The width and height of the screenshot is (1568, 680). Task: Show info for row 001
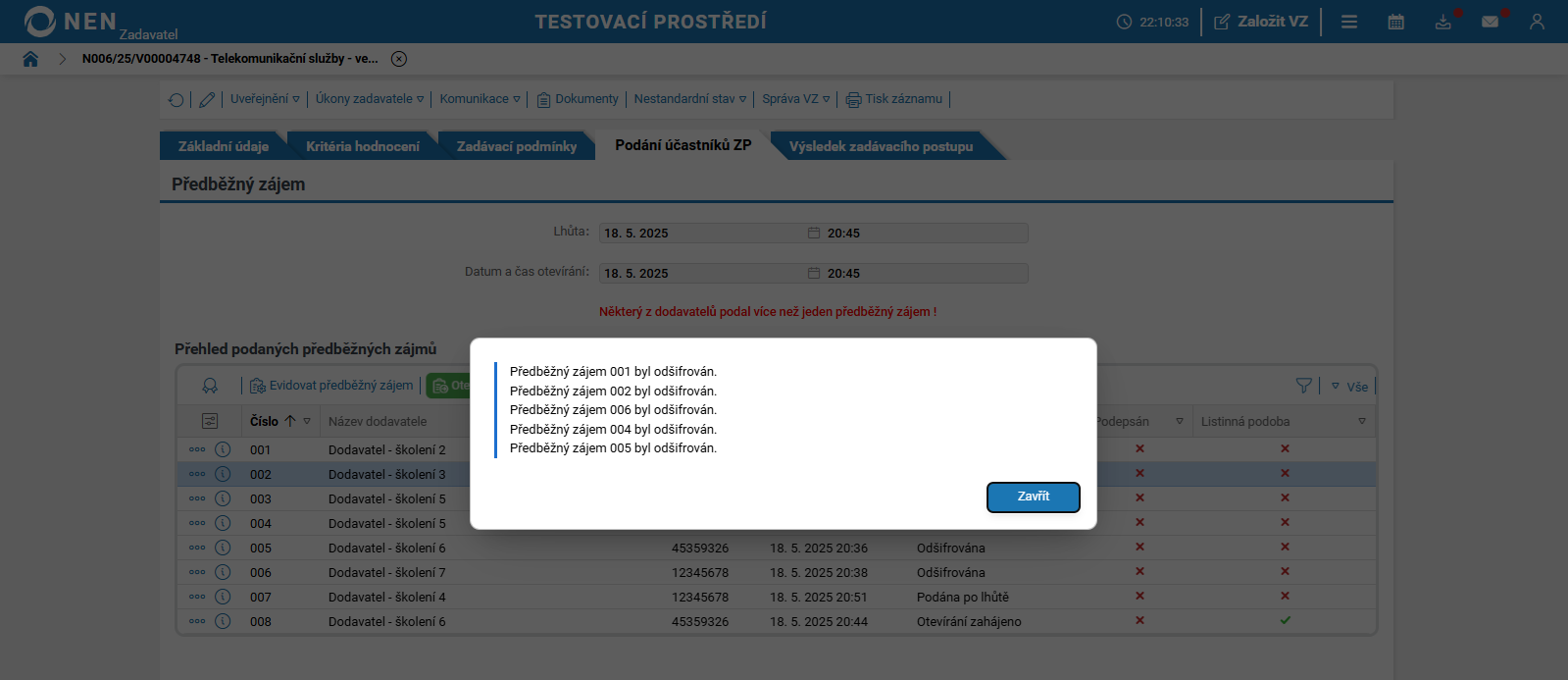[223, 449]
